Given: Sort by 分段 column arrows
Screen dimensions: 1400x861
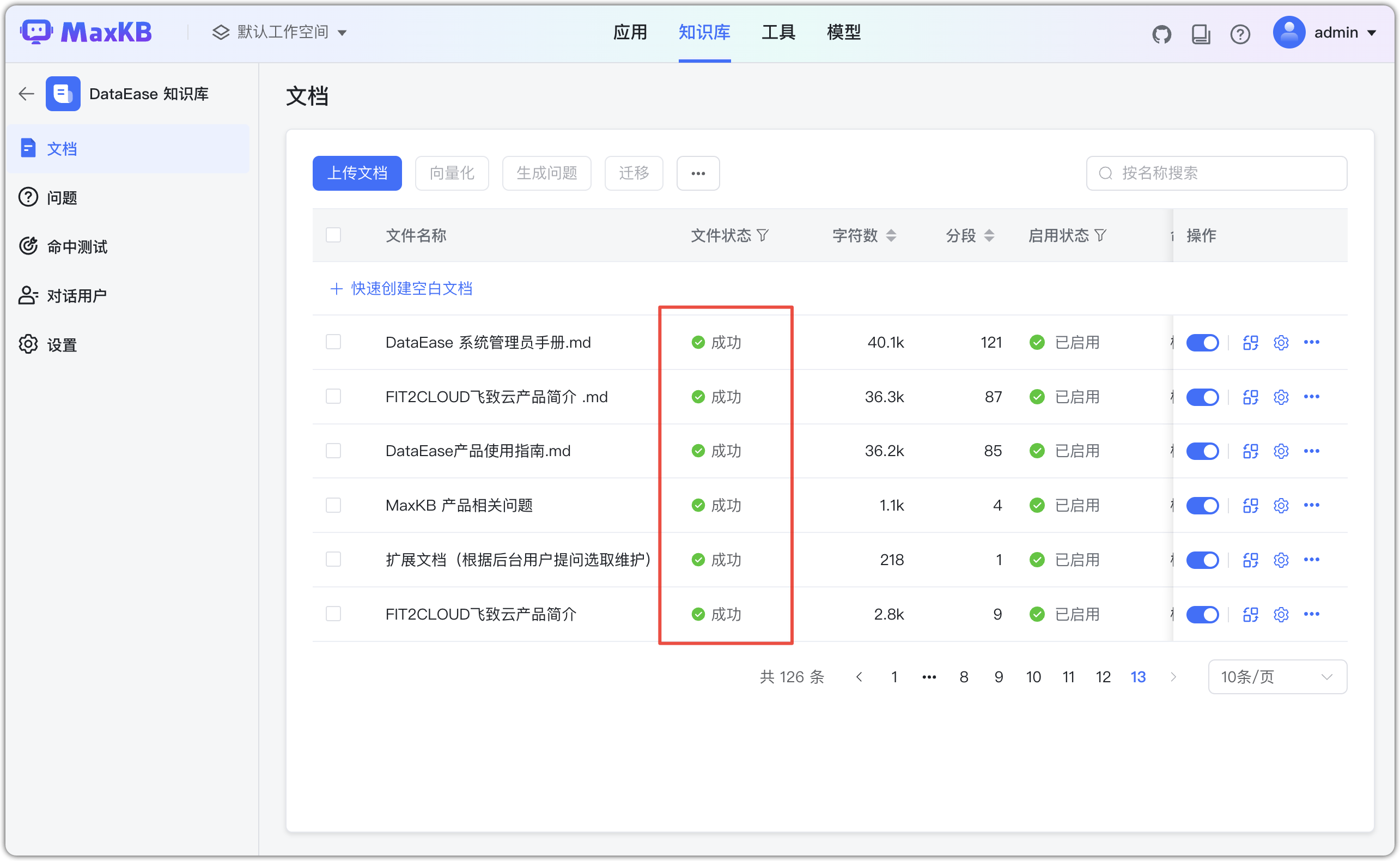Looking at the screenshot, I should [x=989, y=235].
